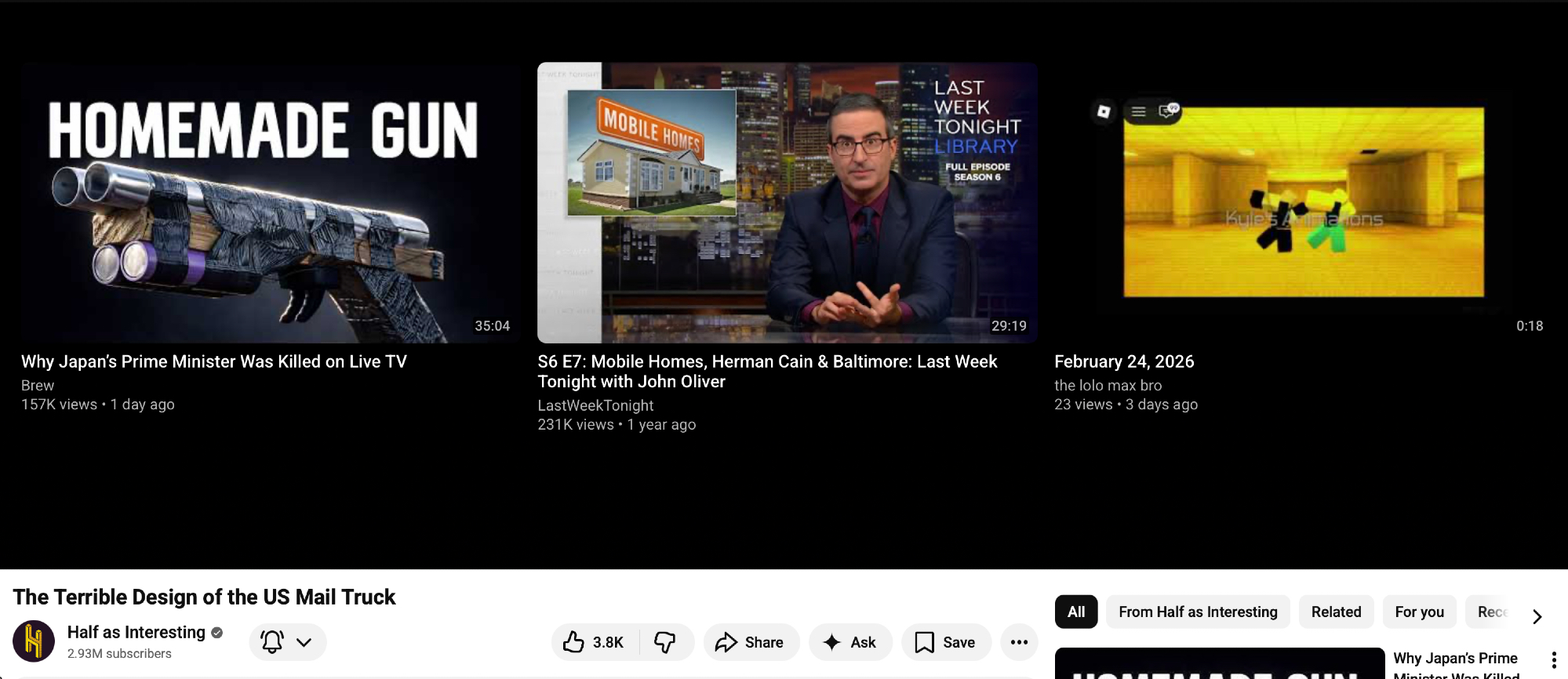Image resolution: width=1568 pixels, height=679 pixels.
Task: Select the Related filter chip
Action: point(1336,612)
